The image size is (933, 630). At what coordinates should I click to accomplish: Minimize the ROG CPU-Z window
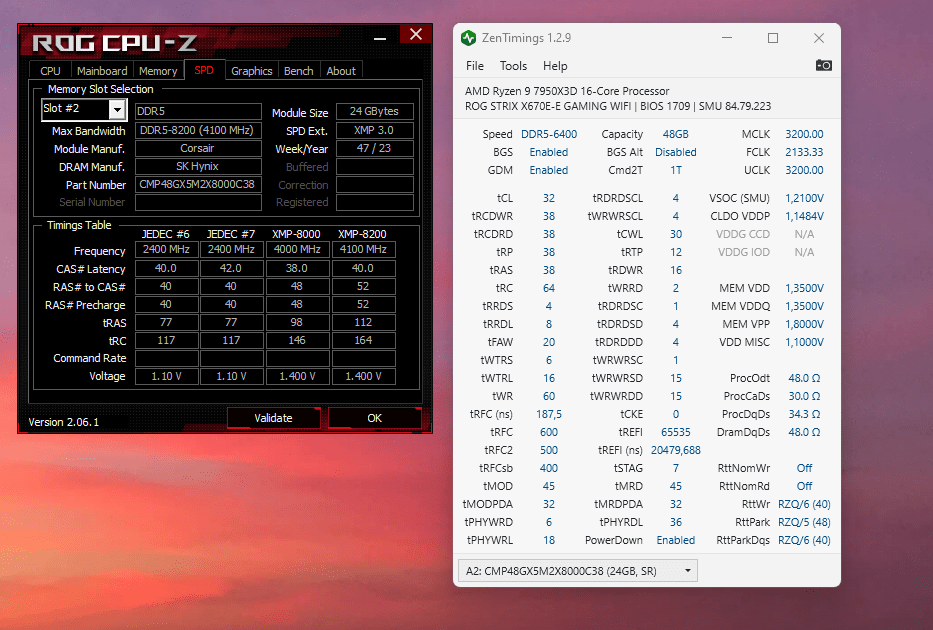pos(380,38)
